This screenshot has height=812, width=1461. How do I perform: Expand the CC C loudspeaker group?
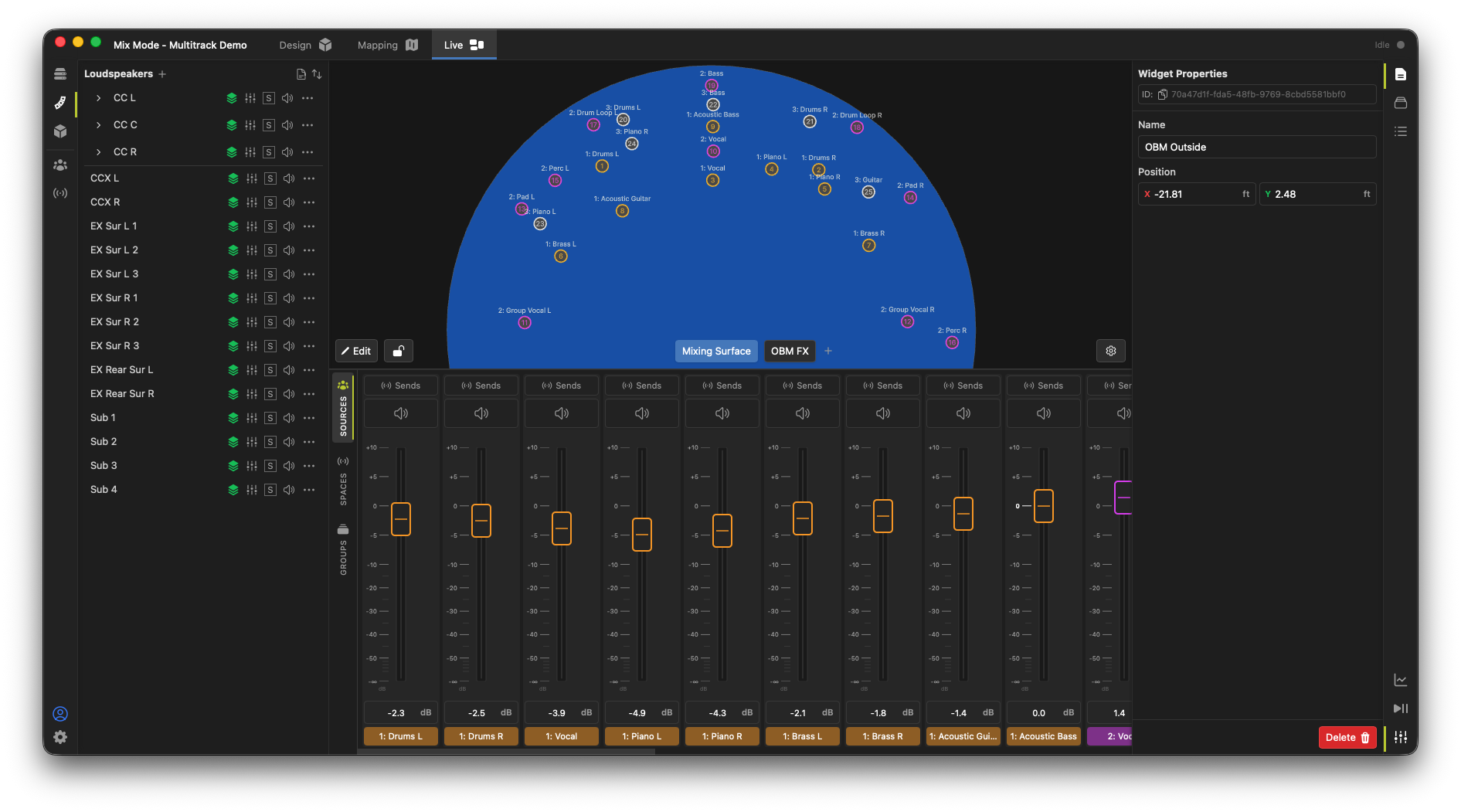coord(99,125)
